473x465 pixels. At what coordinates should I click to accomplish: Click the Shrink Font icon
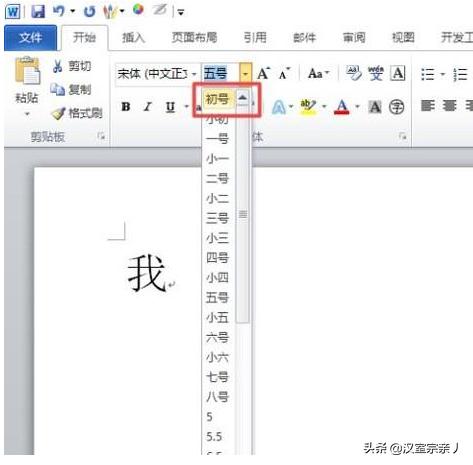pyautogui.click(x=284, y=74)
